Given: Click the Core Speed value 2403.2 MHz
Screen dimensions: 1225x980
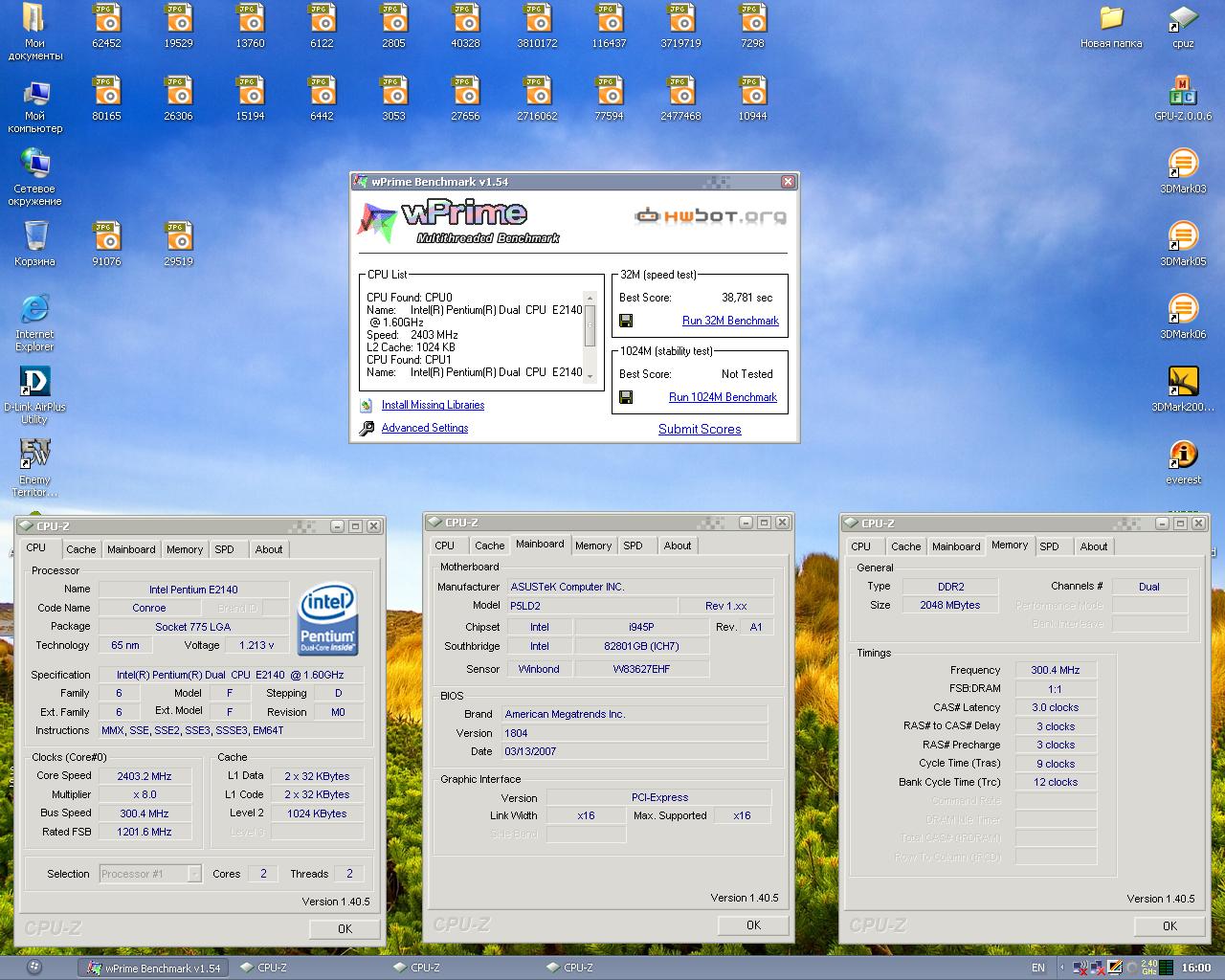Looking at the screenshot, I should 145,776.
